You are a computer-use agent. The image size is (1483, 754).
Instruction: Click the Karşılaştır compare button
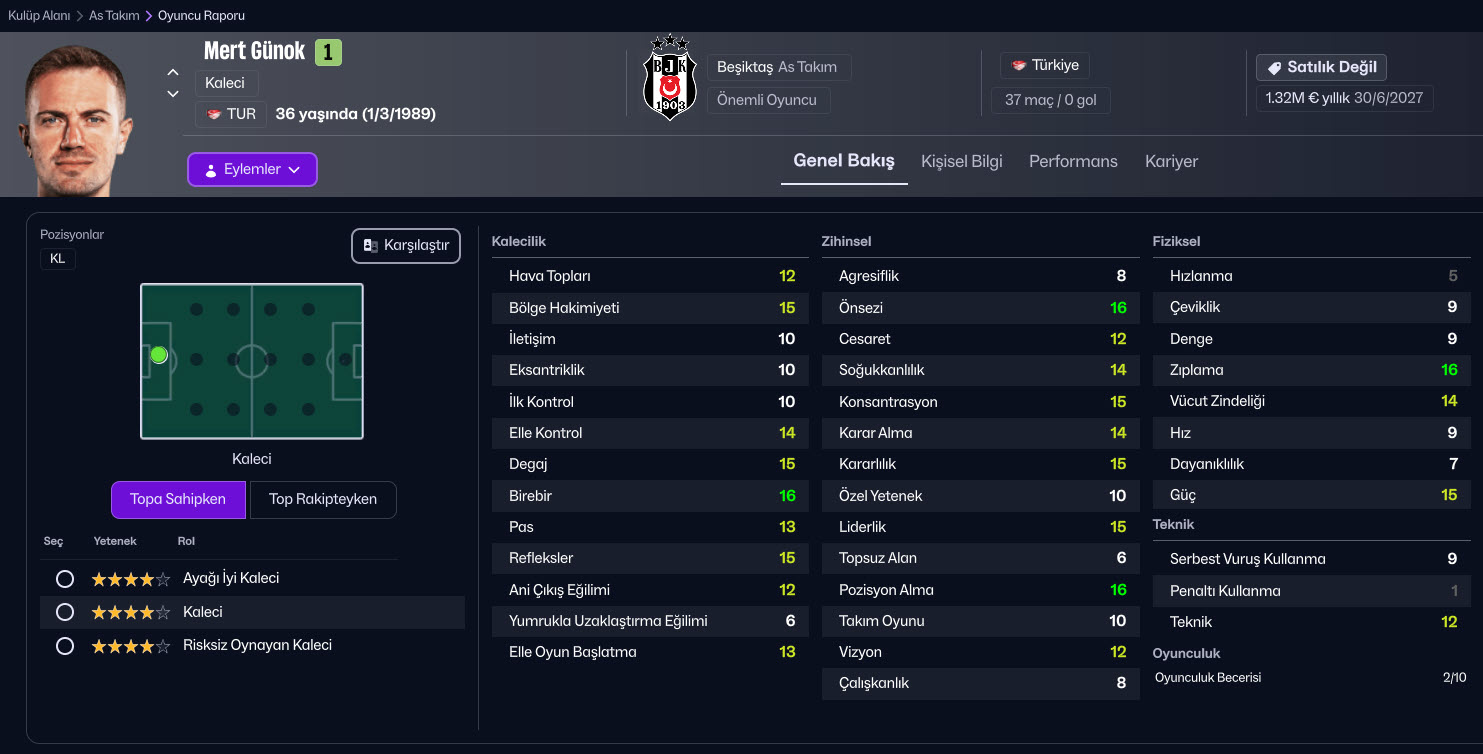pos(406,246)
